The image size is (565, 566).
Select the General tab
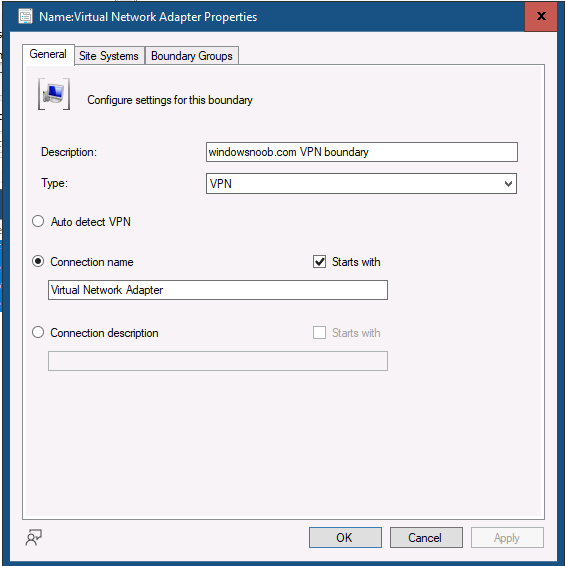(48, 55)
